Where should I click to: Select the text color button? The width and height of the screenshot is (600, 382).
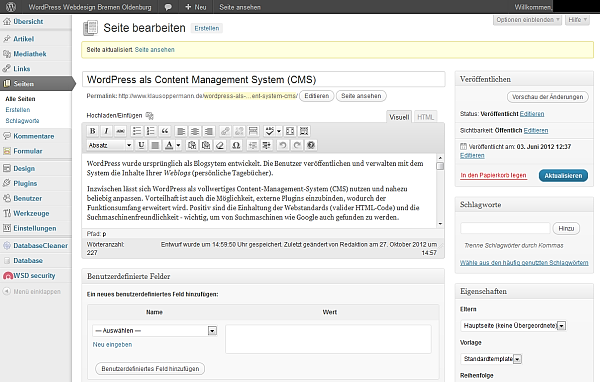pyautogui.click(x=169, y=145)
